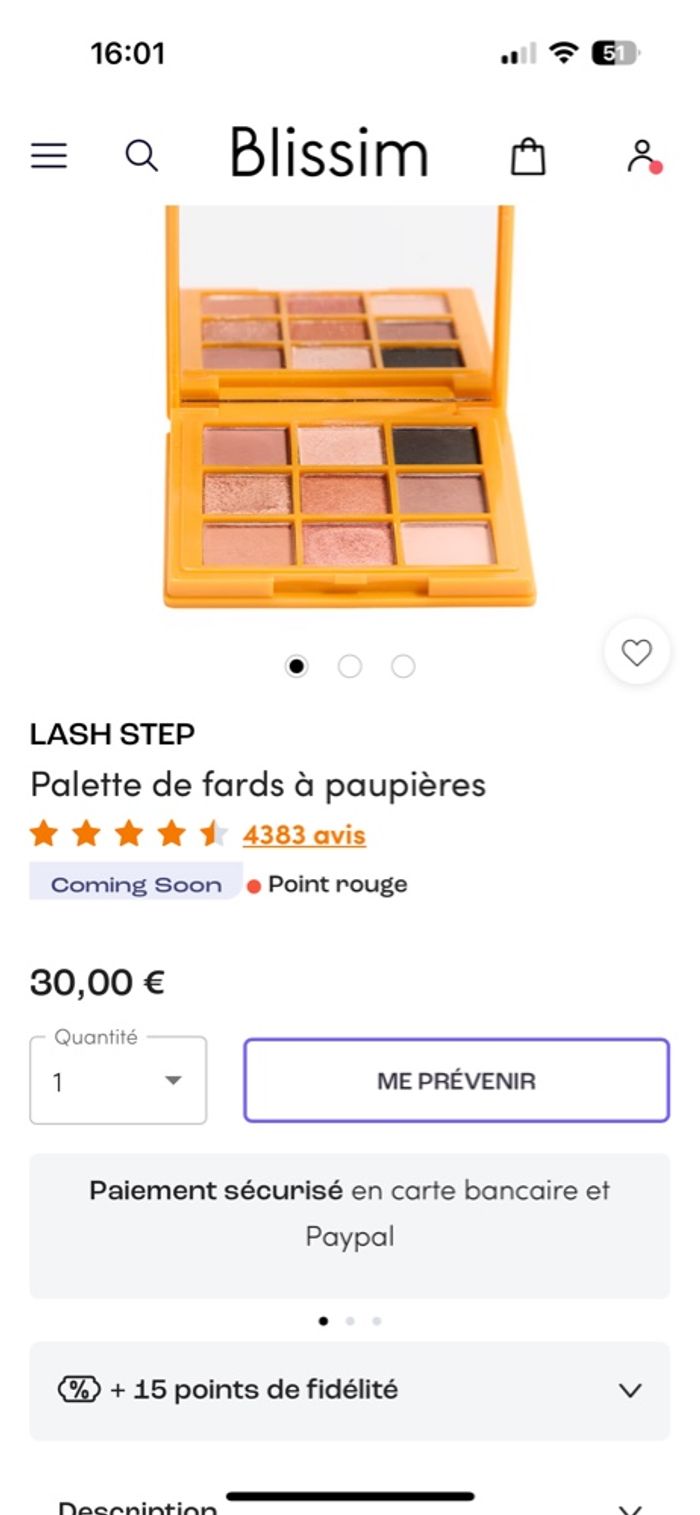The height and width of the screenshot is (1515, 700).
Task: Tap the loyalty points percent badge icon
Action: (79, 1389)
